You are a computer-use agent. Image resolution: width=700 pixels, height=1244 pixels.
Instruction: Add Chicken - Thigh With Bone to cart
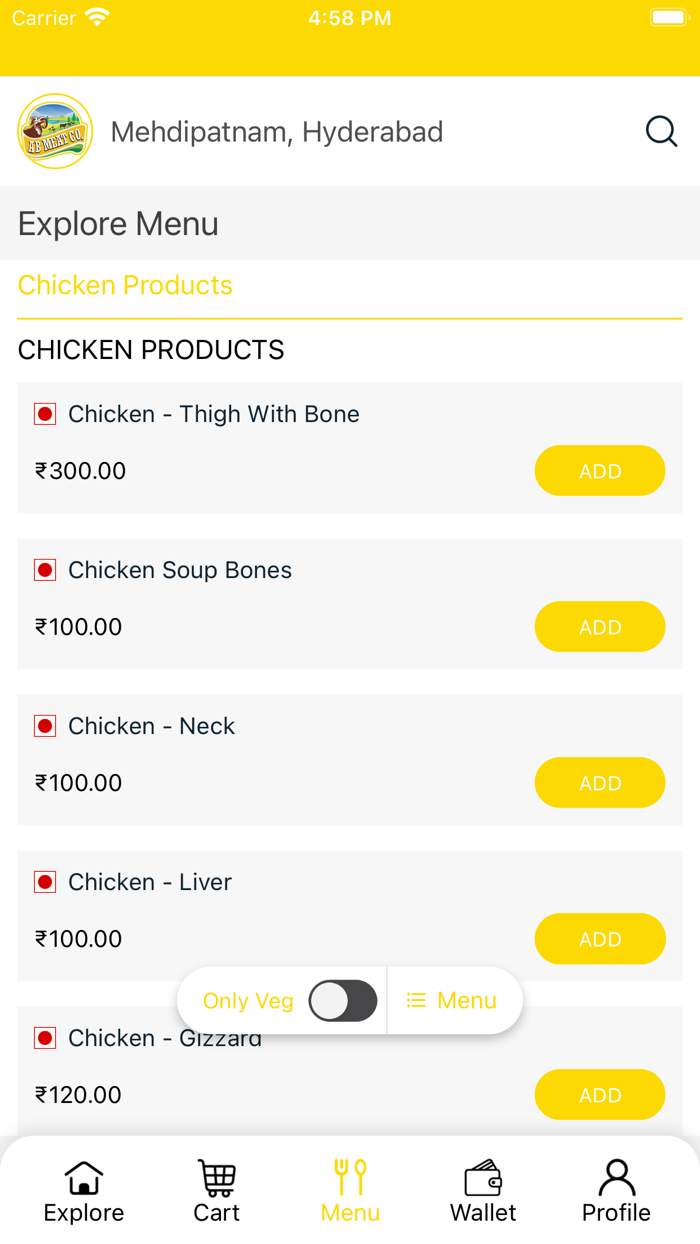(600, 470)
